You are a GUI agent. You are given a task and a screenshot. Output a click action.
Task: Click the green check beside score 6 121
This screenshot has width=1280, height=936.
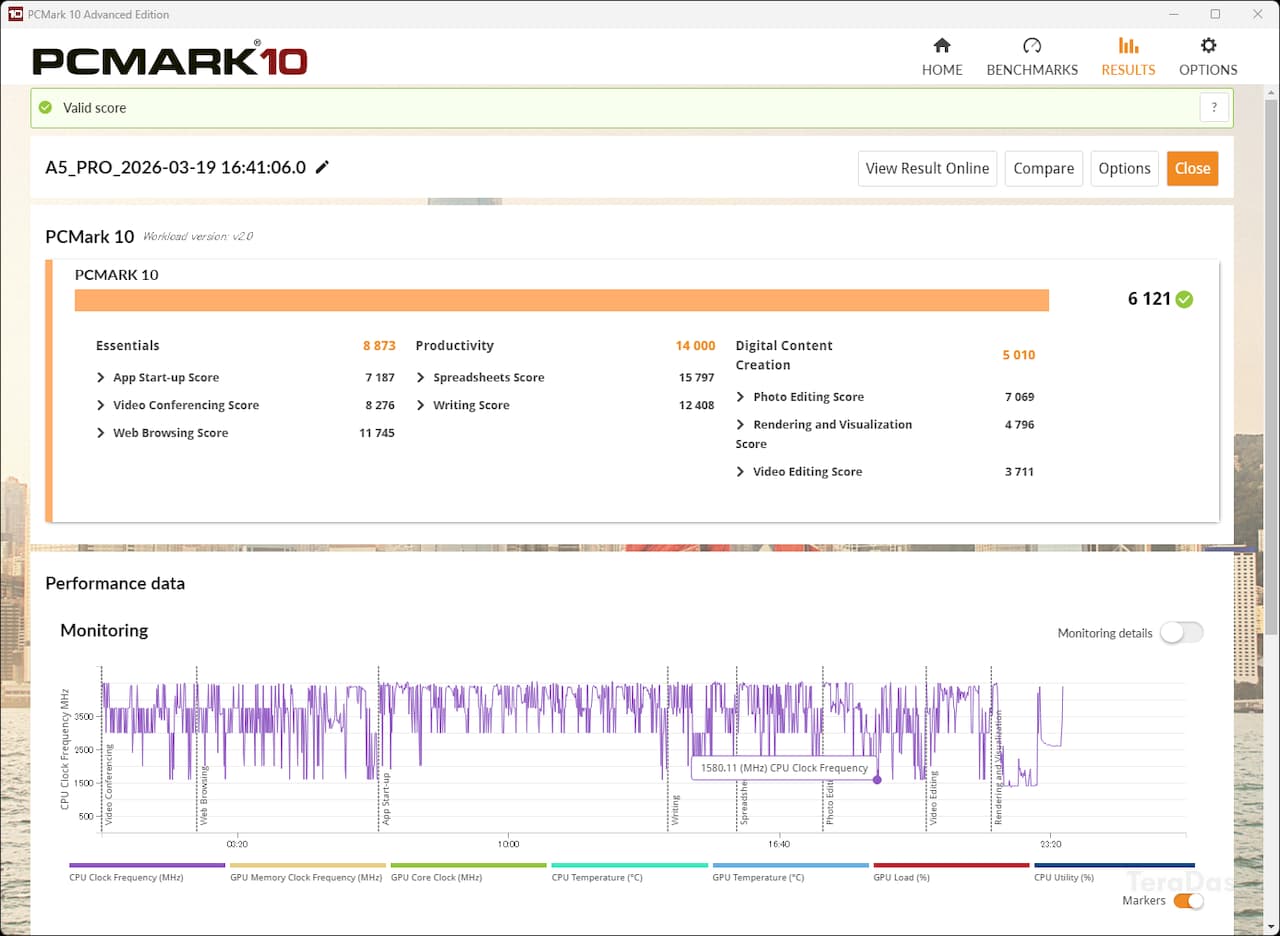[1184, 299]
